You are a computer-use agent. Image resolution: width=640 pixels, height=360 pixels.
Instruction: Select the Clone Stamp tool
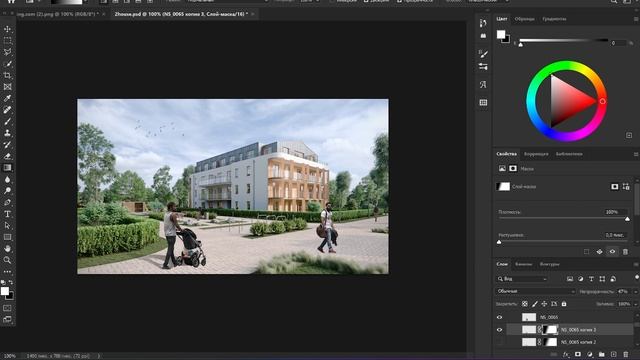tap(7, 133)
